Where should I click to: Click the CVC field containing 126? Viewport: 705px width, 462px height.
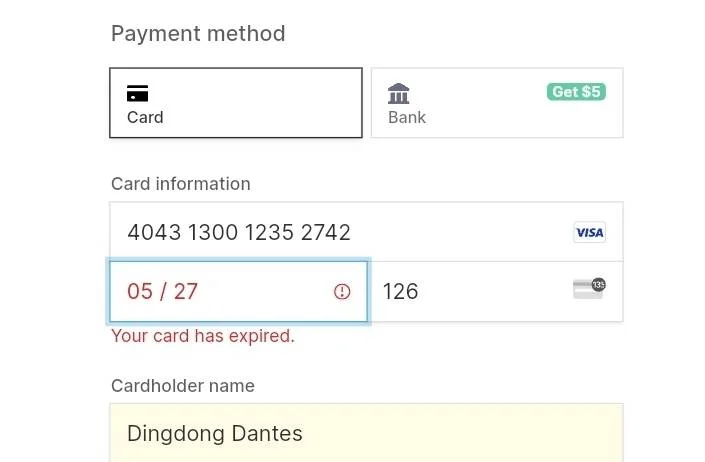495,292
